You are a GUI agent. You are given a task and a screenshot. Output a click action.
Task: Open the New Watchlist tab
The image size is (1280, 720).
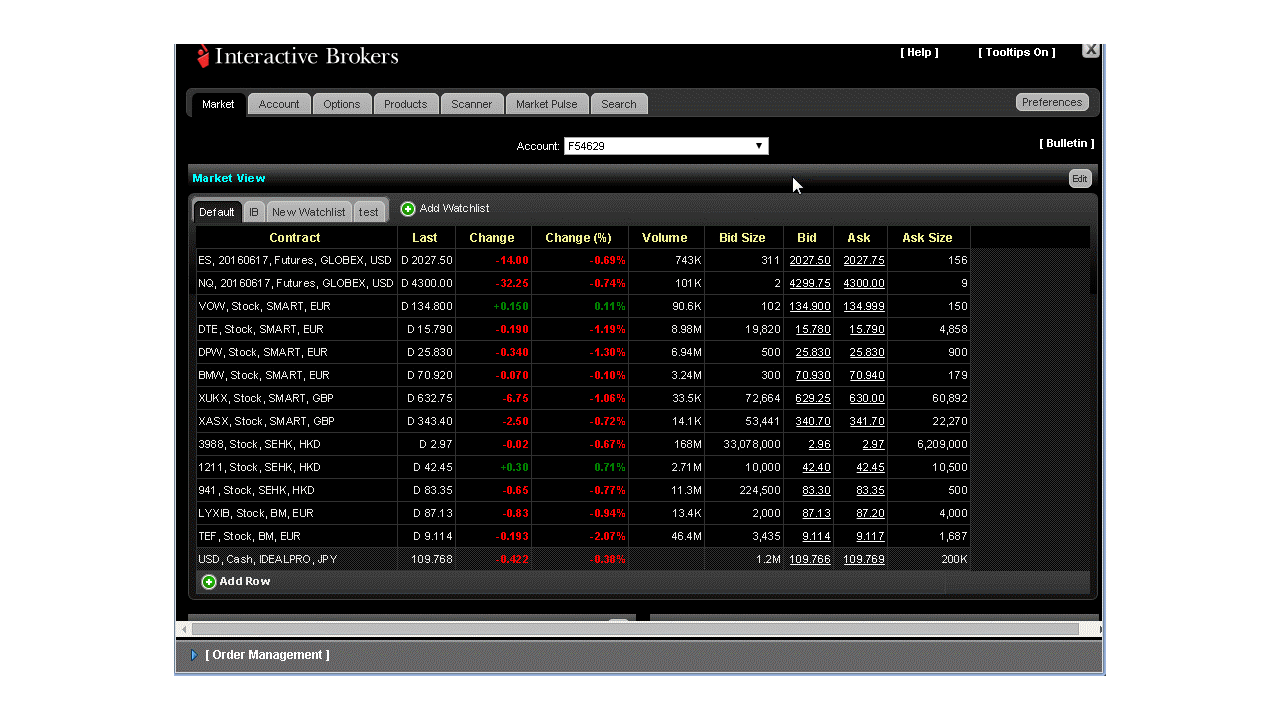tap(309, 212)
